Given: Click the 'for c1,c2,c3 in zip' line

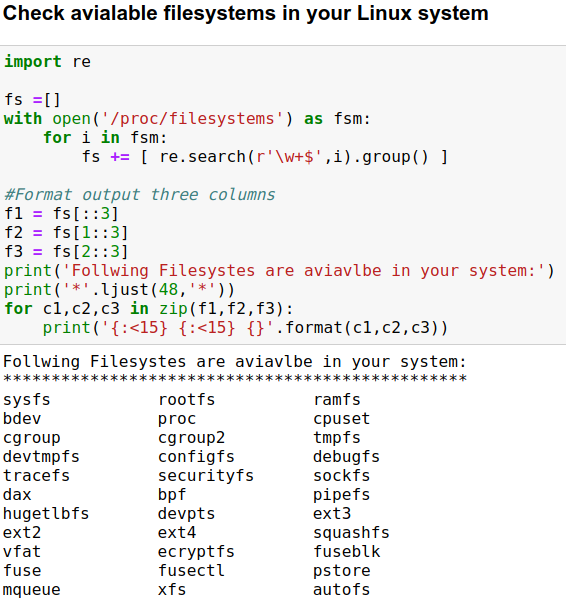Looking at the screenshot, I should click(x=149, y=309).
